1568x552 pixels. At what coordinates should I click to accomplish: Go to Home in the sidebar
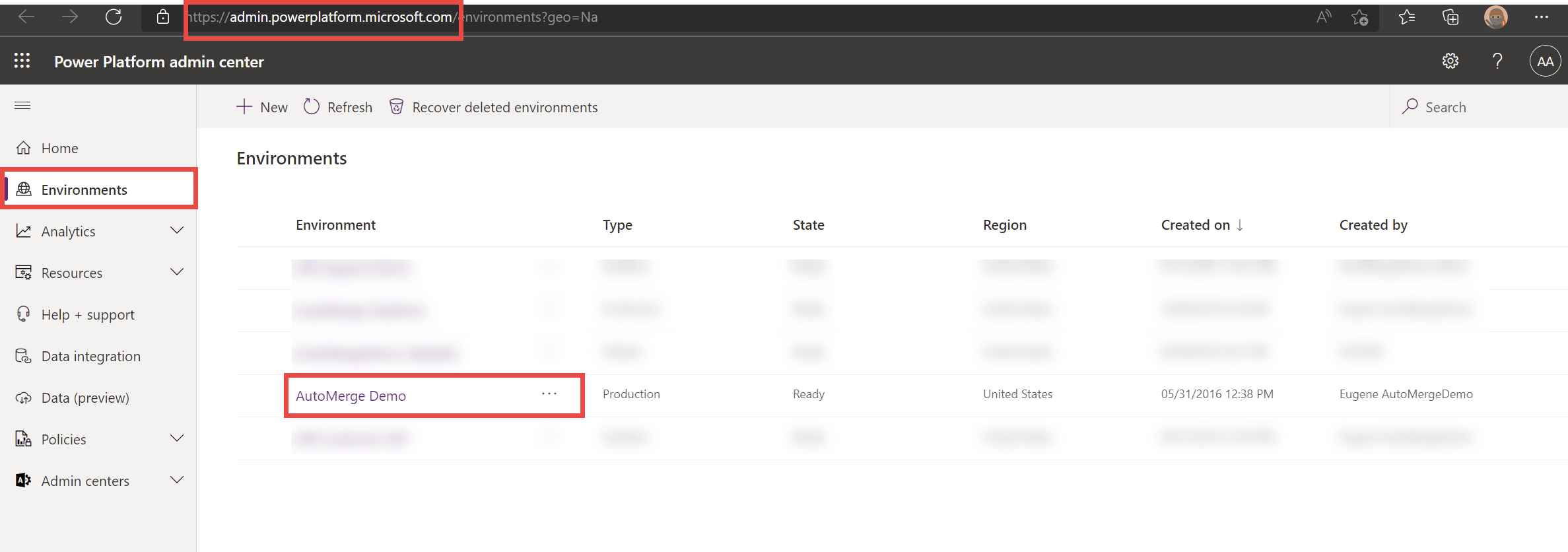(59, 149)
